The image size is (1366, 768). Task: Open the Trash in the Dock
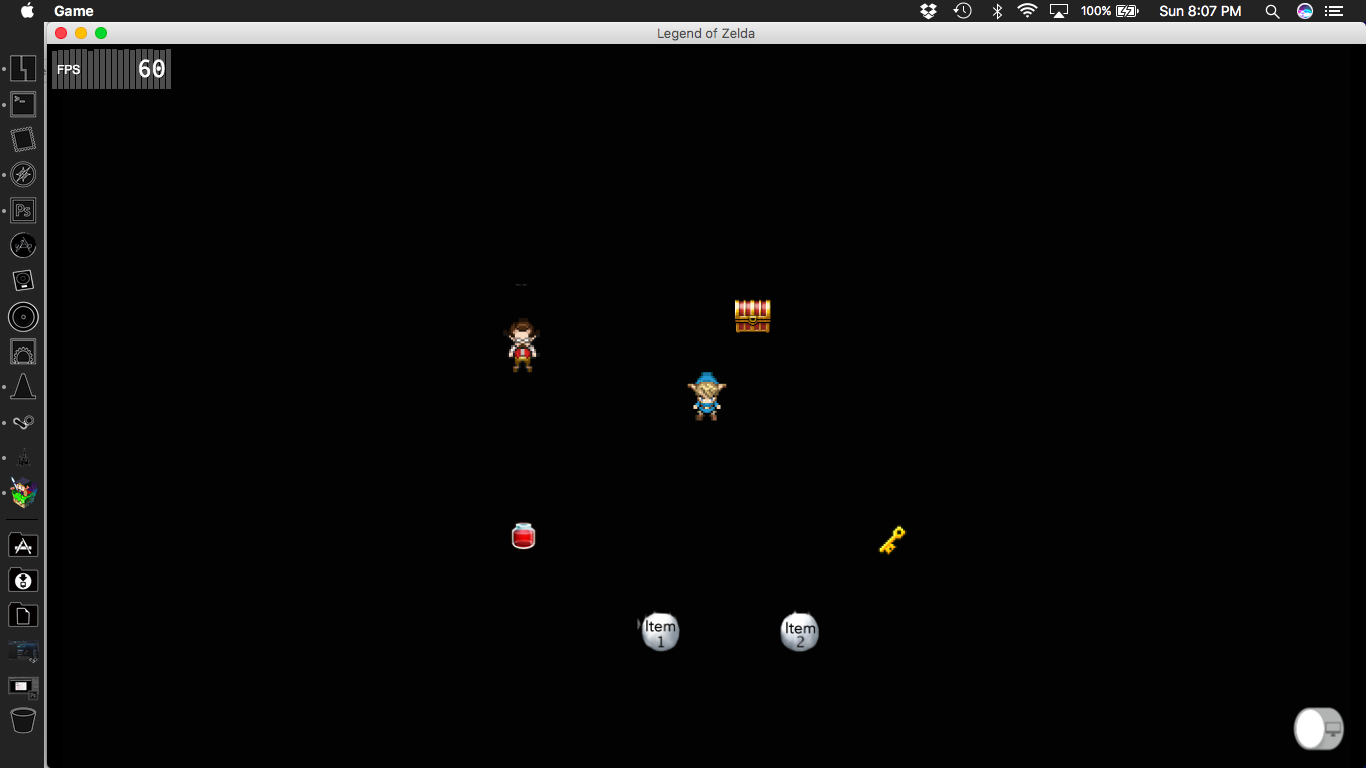point(23,720)
